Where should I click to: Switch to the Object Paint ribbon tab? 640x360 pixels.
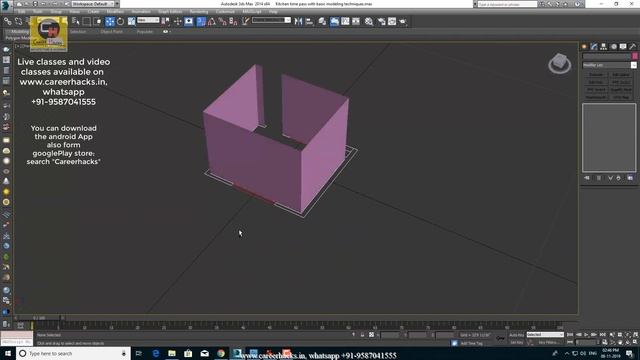pos(111,31)
